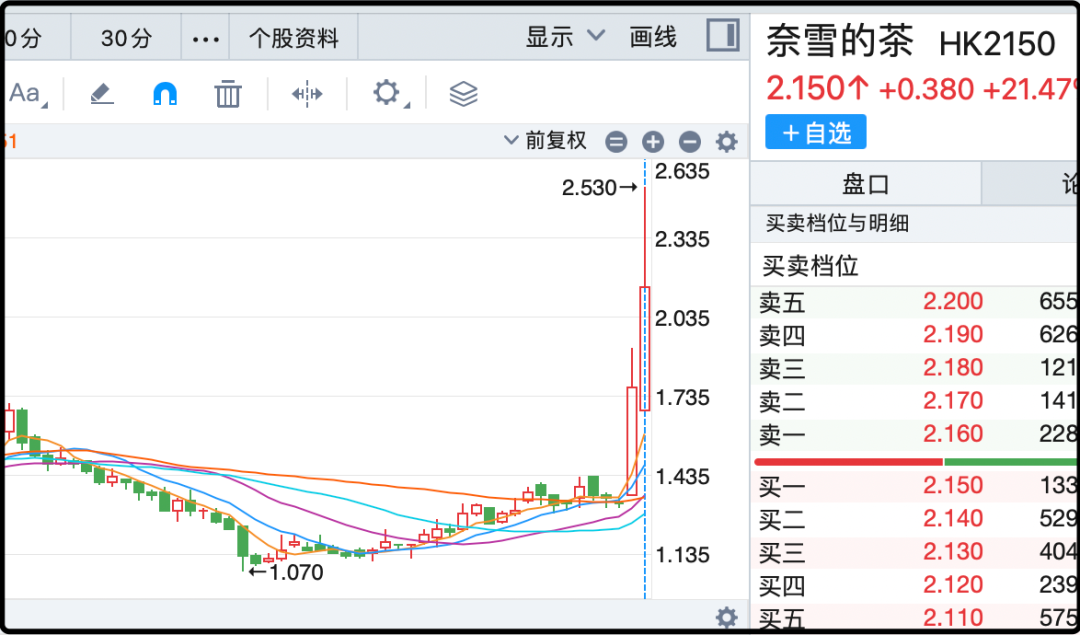Toggle the right sidebar panel layout icon
The image size is (1080, 635).
722,36
